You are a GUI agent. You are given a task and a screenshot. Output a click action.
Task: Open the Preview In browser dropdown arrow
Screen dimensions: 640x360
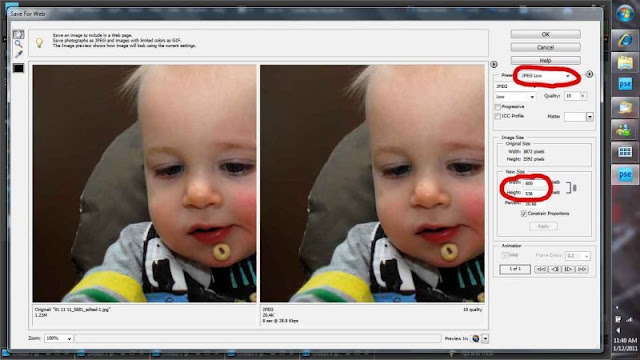(x=485, y=338)
